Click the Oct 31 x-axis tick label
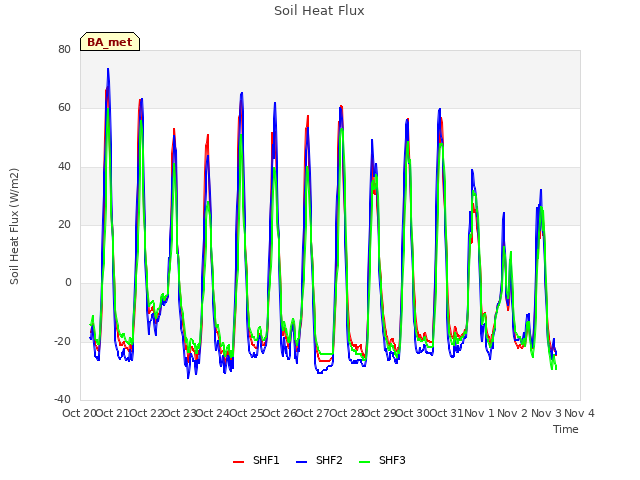 [447, 413]
